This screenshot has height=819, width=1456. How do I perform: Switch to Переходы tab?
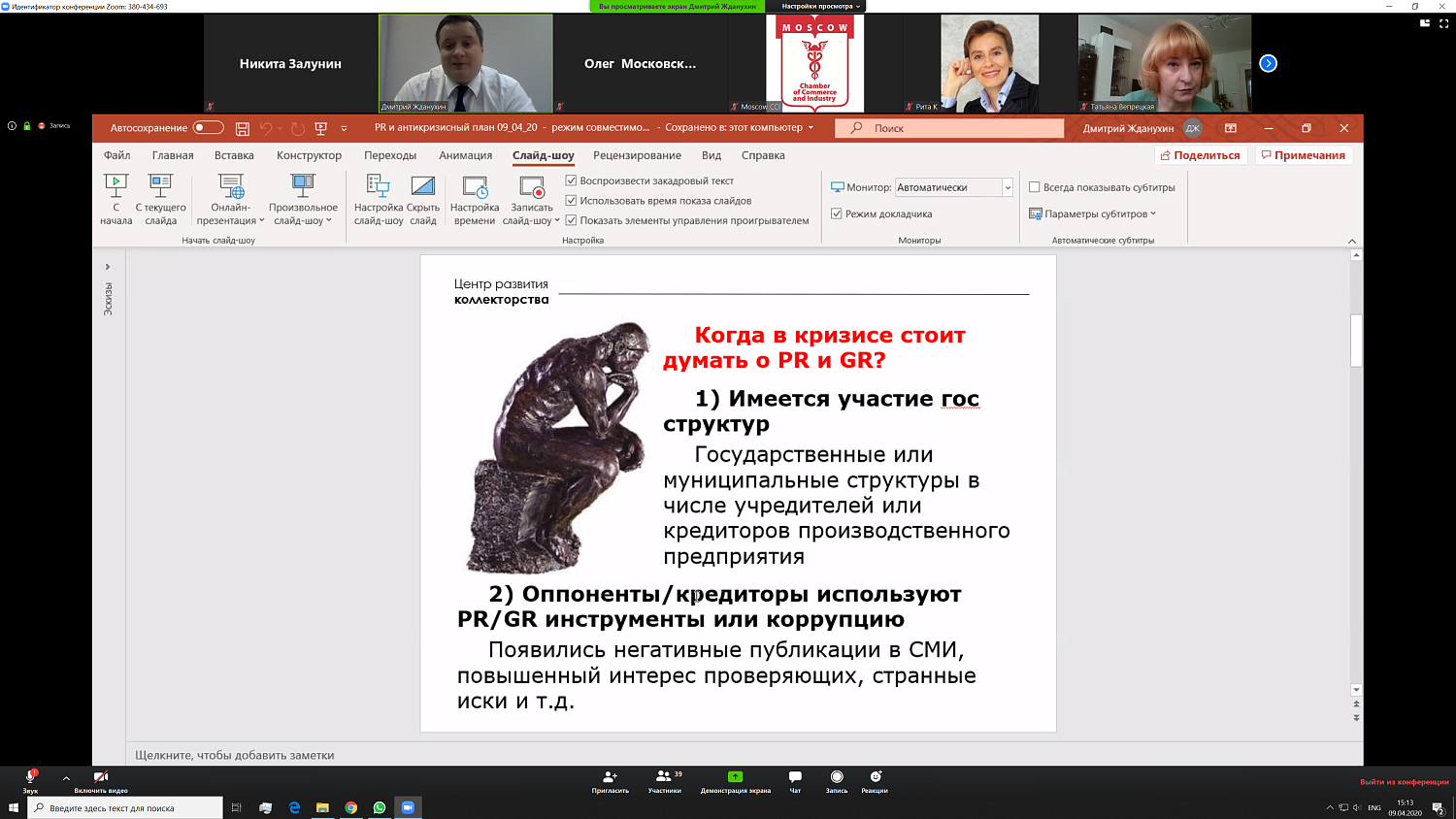(x=390, y=155)
